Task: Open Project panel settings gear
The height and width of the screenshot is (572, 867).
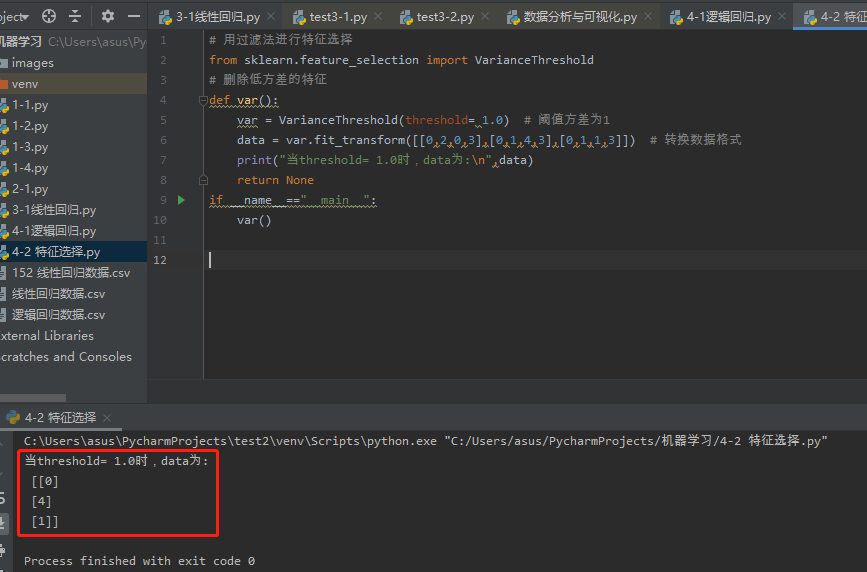Action: [x=107, y=17]
